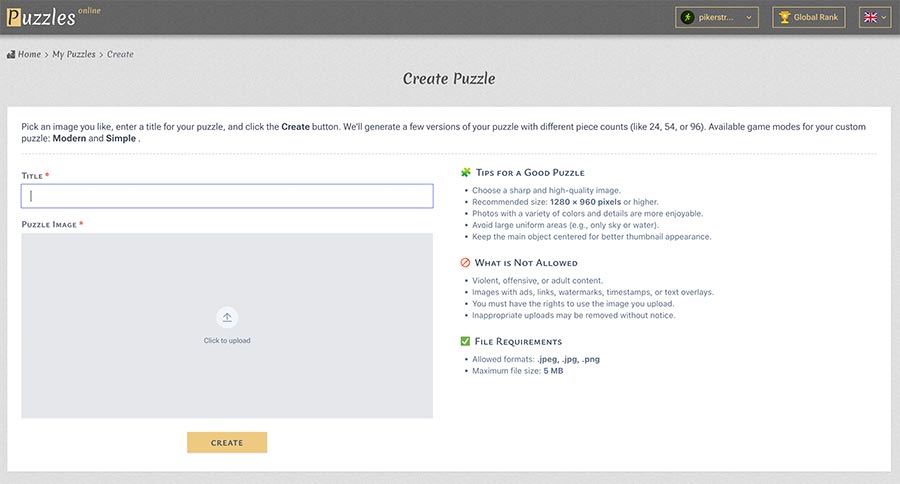Click the Create Puzzle page heading
Viewport: 900px width, 484px height.
tap(449, 78)
